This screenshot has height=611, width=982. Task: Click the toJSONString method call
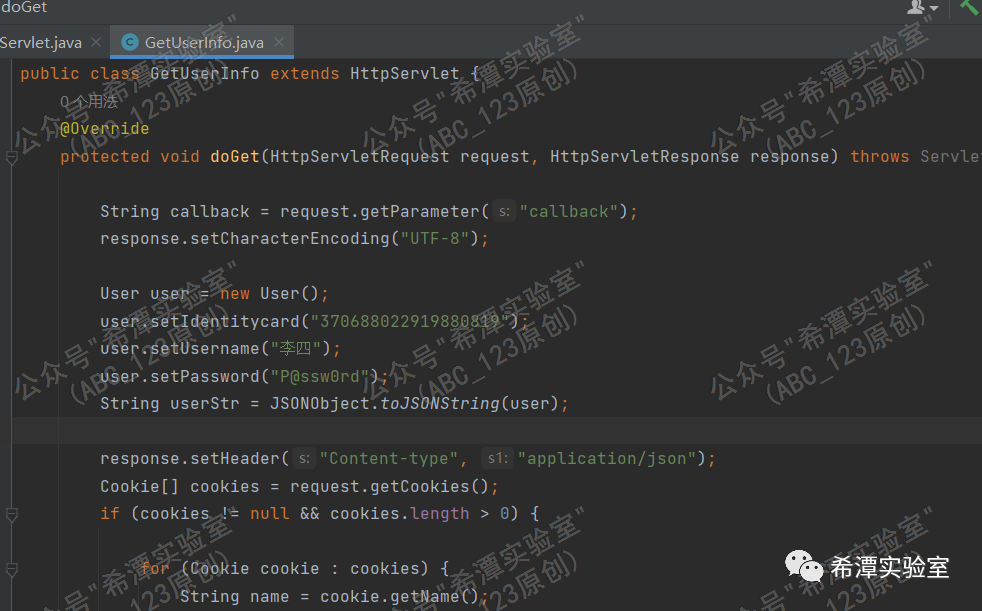coord(440,404)
